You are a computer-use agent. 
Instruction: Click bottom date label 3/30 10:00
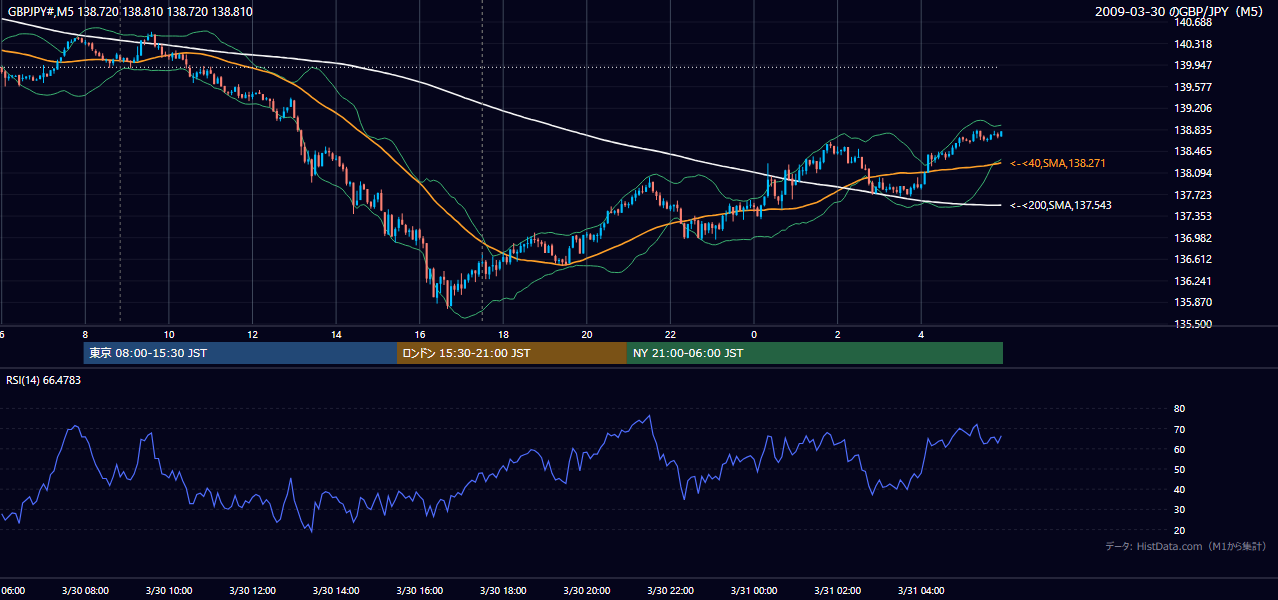(x=169, y=590)
